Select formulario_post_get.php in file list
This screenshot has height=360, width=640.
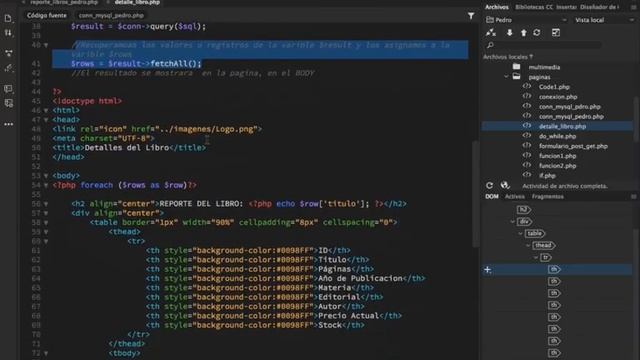[573, 146]
